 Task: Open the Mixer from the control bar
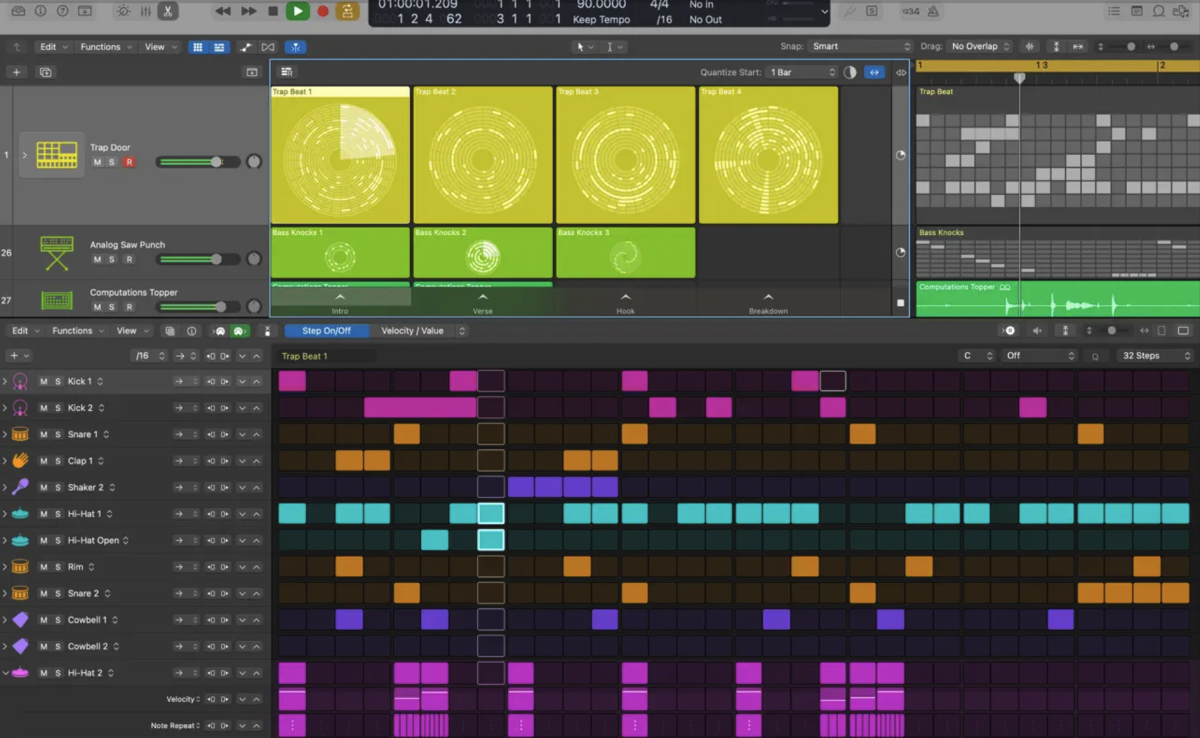[x=146, y=11]
